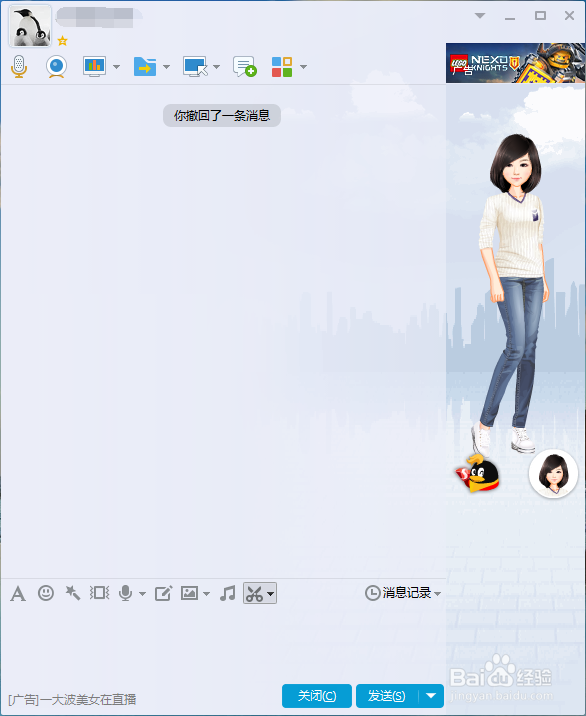Expand remote desktop options arrow

coord(216,67)
